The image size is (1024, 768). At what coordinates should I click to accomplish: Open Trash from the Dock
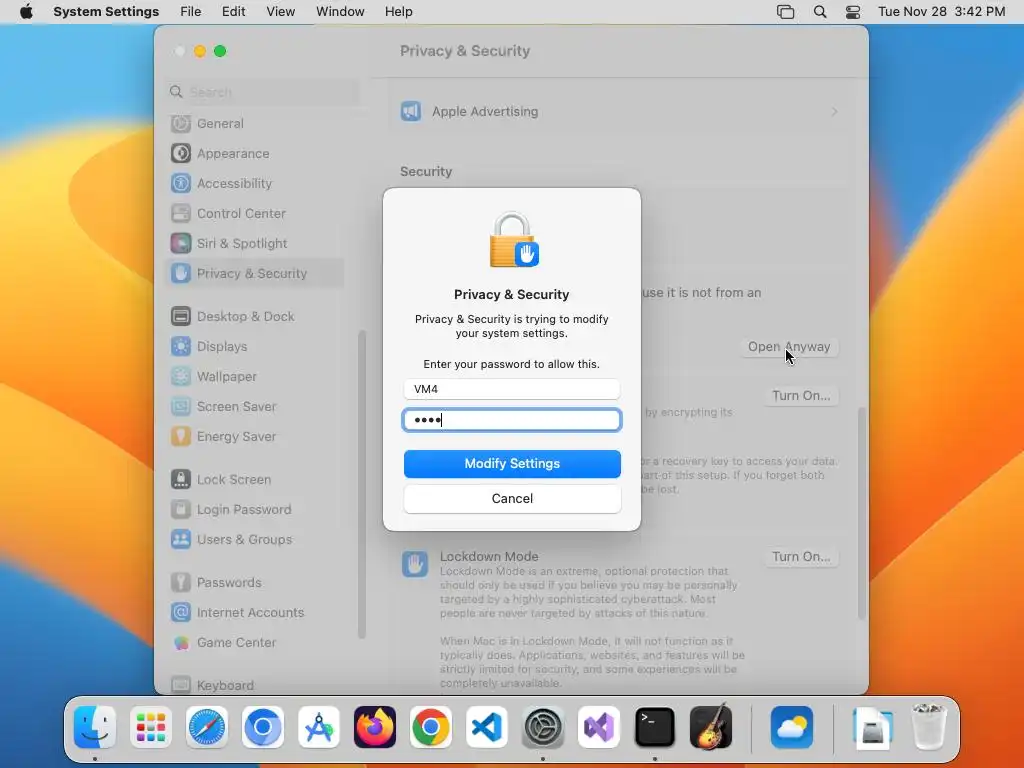click(929, 727)
